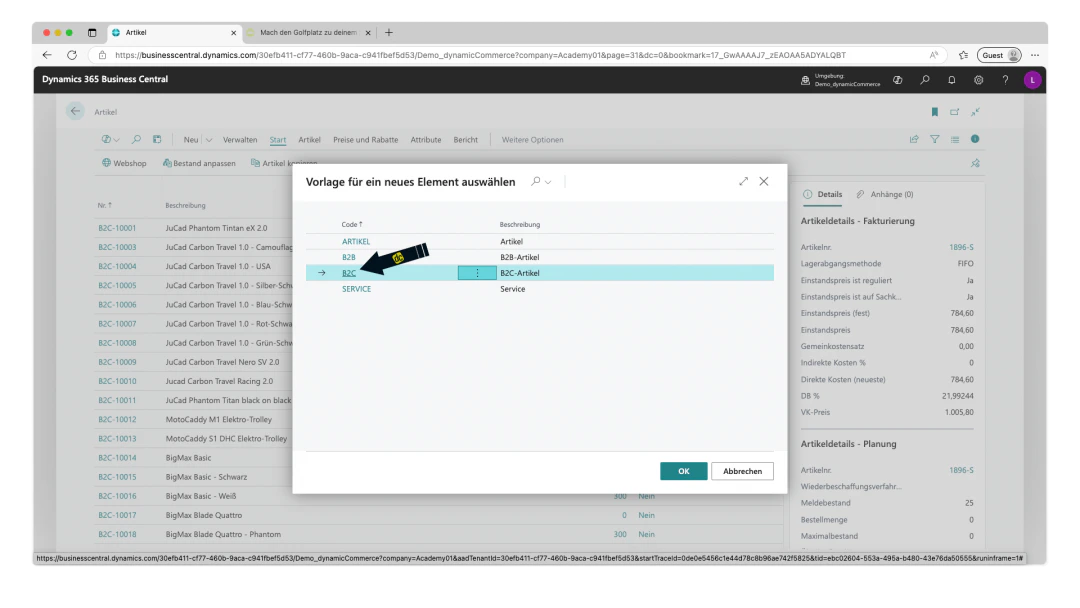This screenshot has width=1080, height=608.
Task: Show Weitere Optionen
Action: pos(532,140)
